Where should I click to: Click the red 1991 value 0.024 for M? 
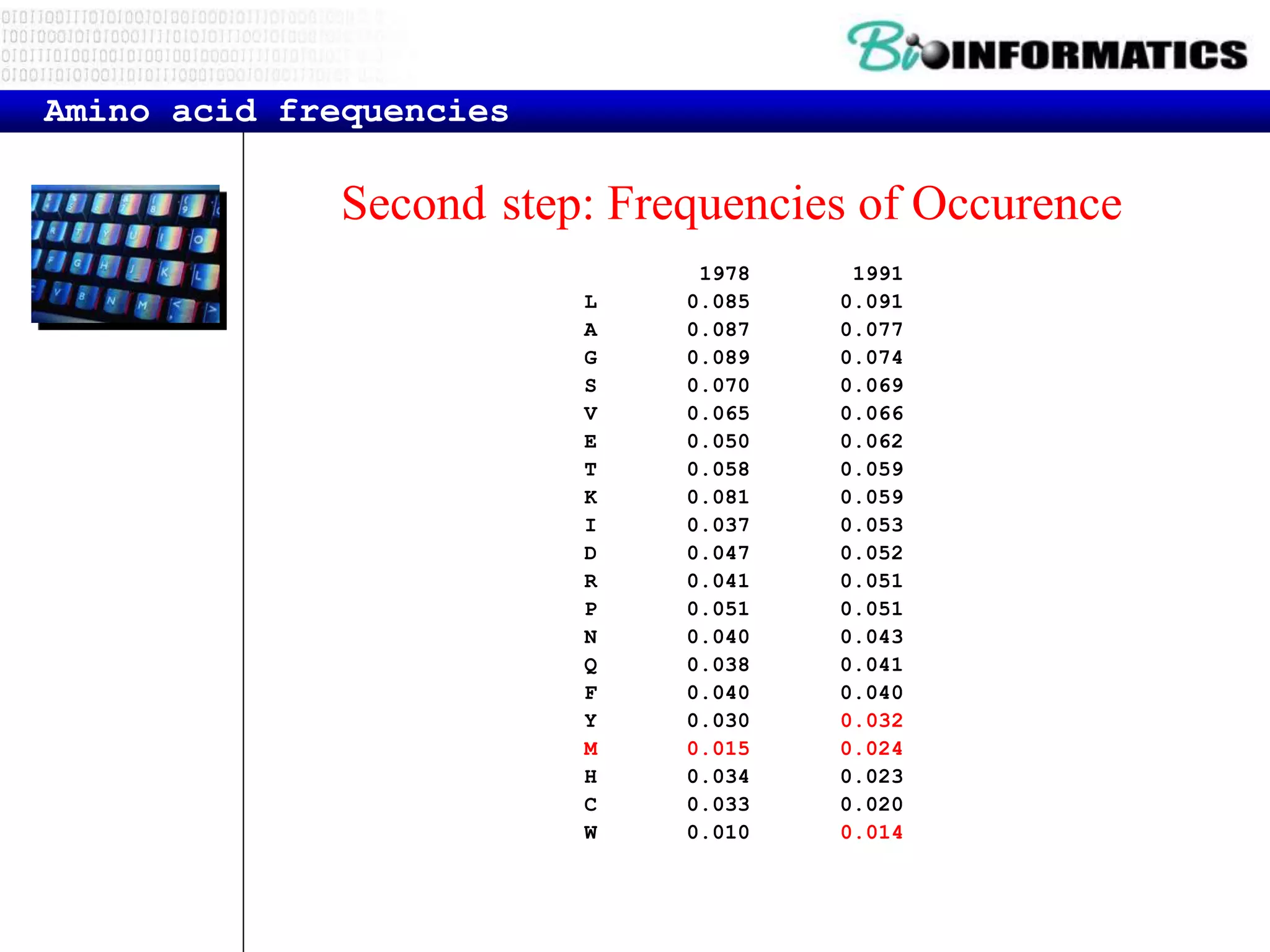[871, 748]
